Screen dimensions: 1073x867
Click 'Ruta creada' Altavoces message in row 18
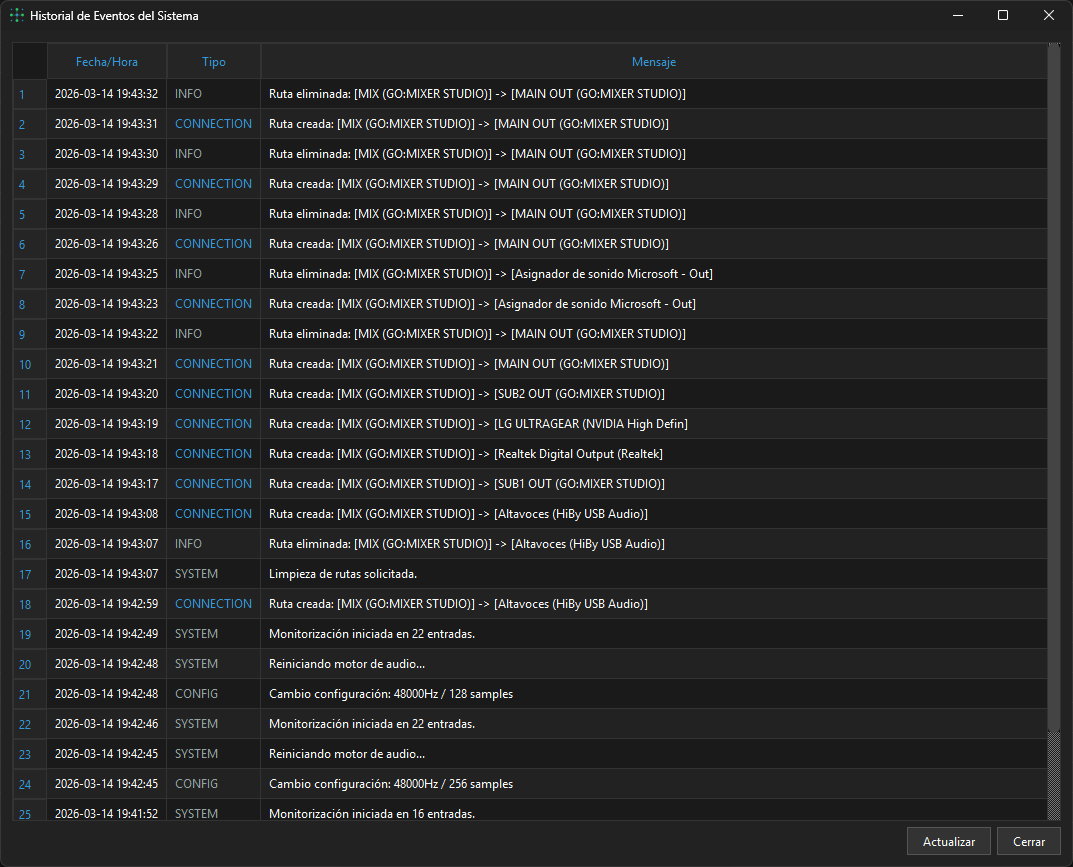coord(458,604)
